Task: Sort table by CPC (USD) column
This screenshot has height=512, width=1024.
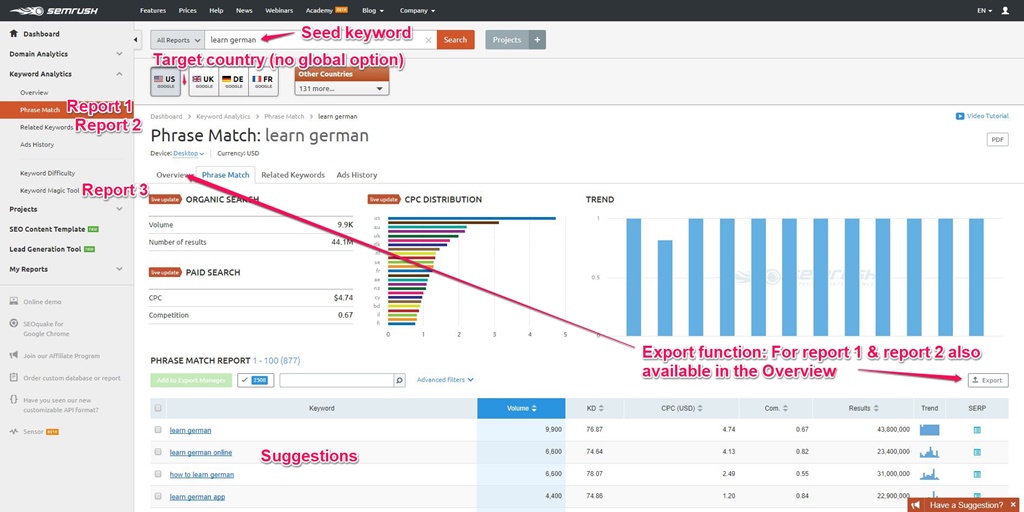Action: 681,408
